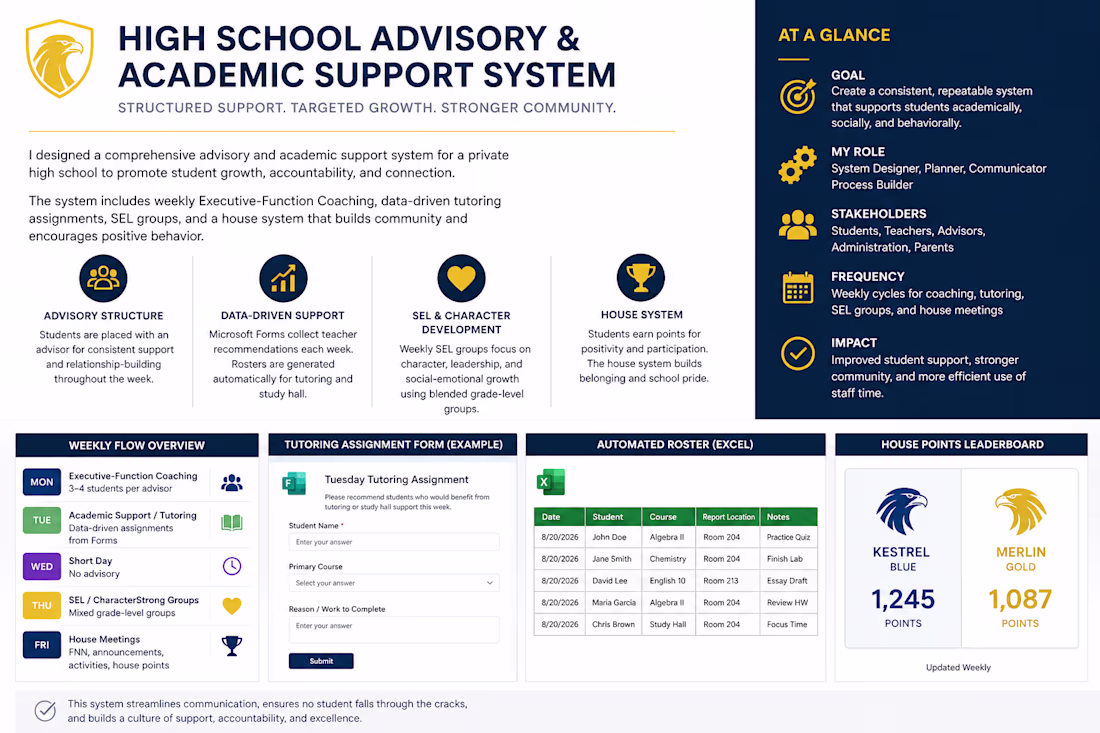Screen dimensions: 1100x733
Task: Click the John Doe cell
Action: pyautogui.click(x=613, y=537)
